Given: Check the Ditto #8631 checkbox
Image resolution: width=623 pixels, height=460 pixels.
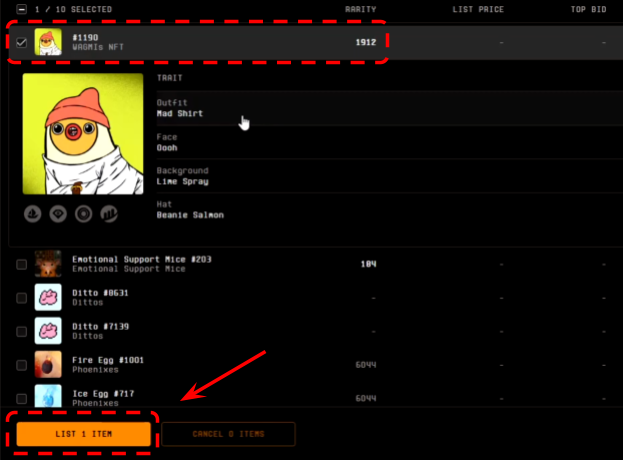Looking at the screenshot, I should click(21, 298).
